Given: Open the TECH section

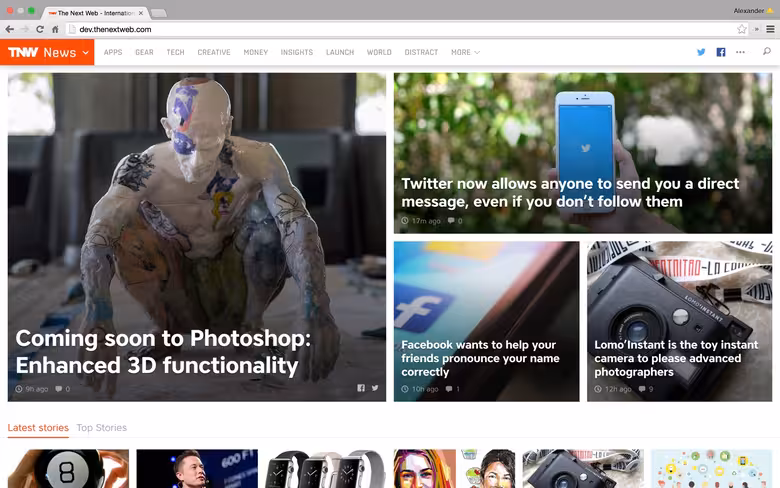Looking at the screenshot, I should (x=175, y=52).
